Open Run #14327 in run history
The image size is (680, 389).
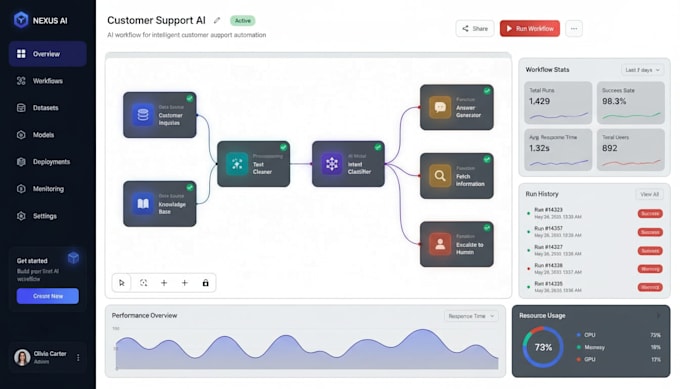tap(595, 250)
